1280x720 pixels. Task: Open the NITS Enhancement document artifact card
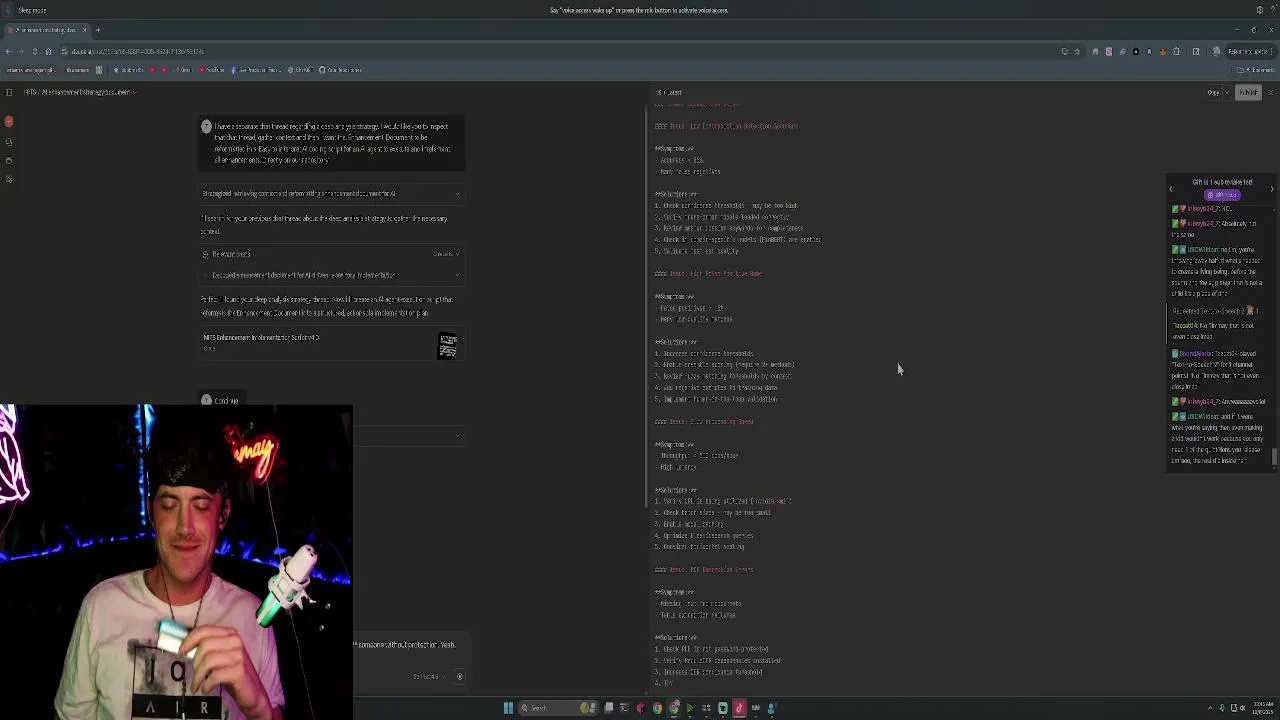point(331,343)
